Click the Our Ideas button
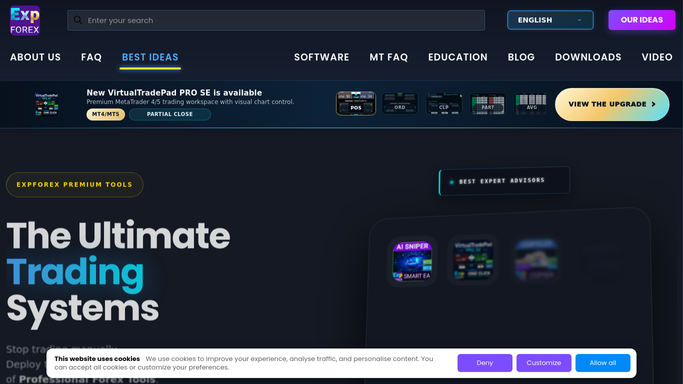 [x=642, y=20]
